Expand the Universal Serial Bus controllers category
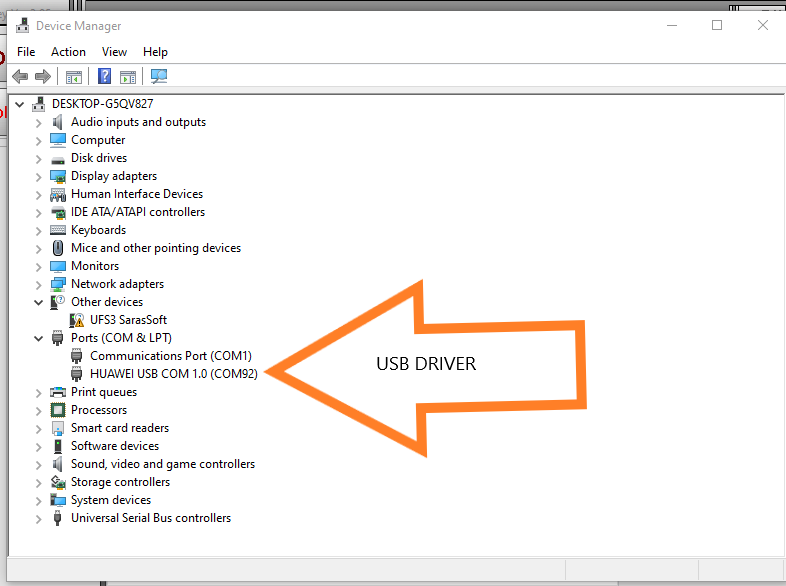 coord(39,519)
